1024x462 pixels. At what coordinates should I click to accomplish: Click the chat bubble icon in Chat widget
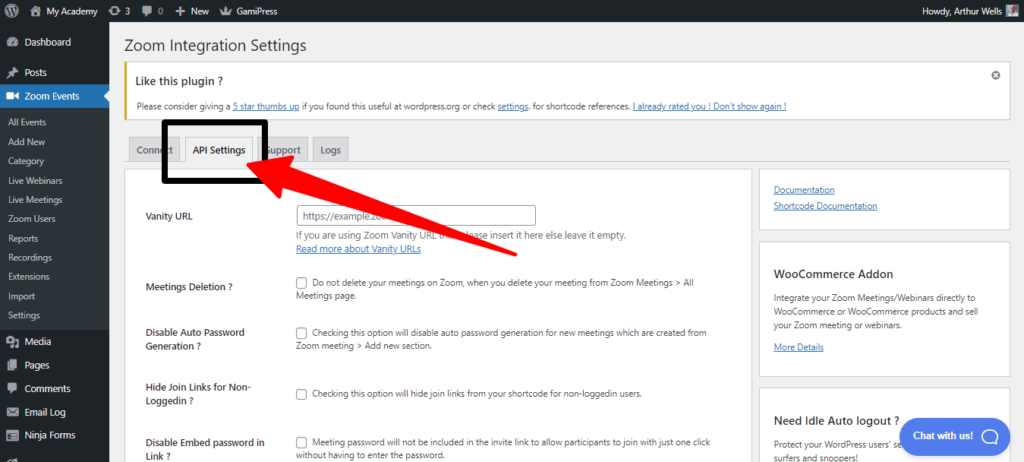tap(990, 436)
